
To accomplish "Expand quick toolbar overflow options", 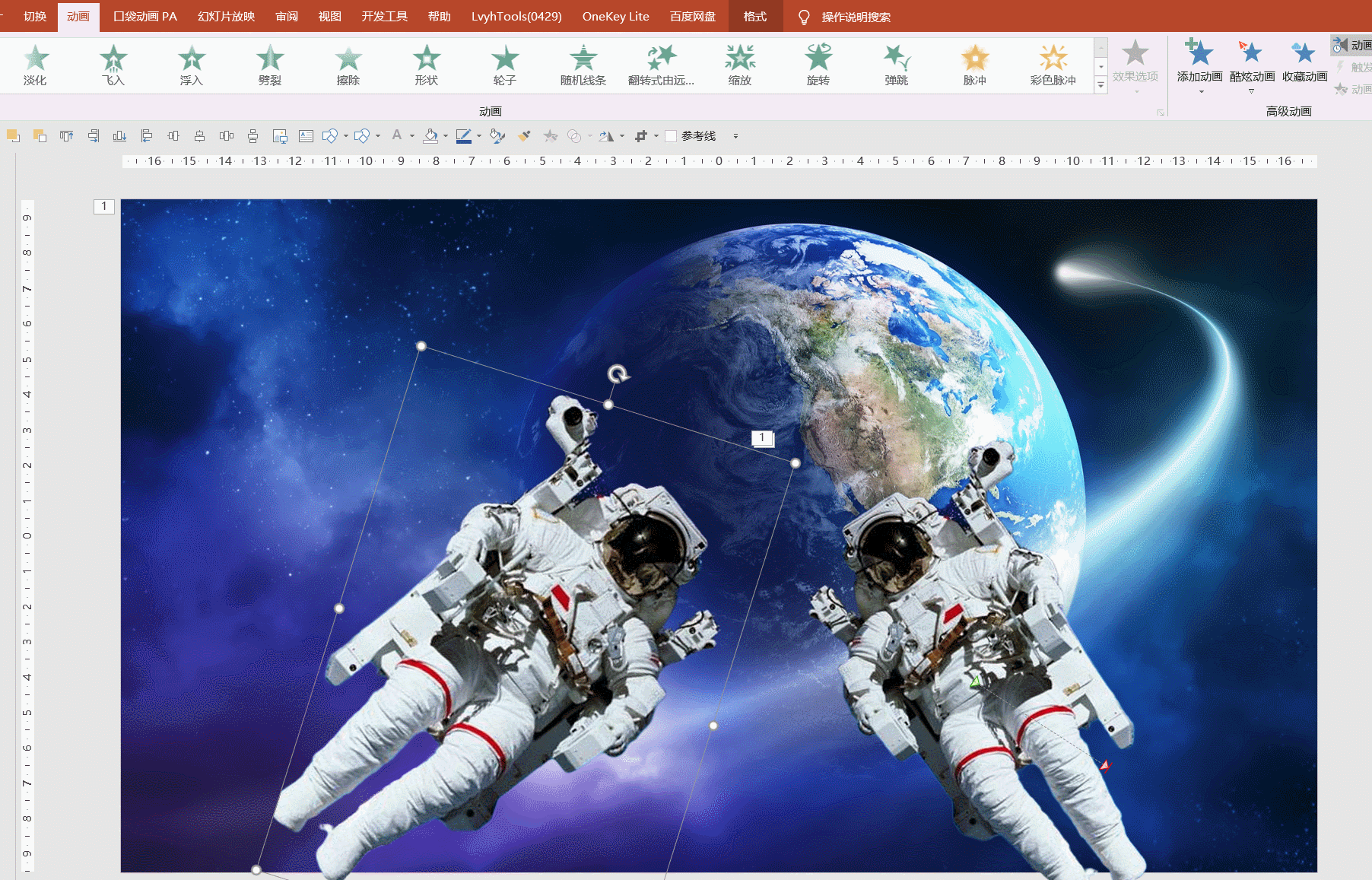I will pos(735,136).
